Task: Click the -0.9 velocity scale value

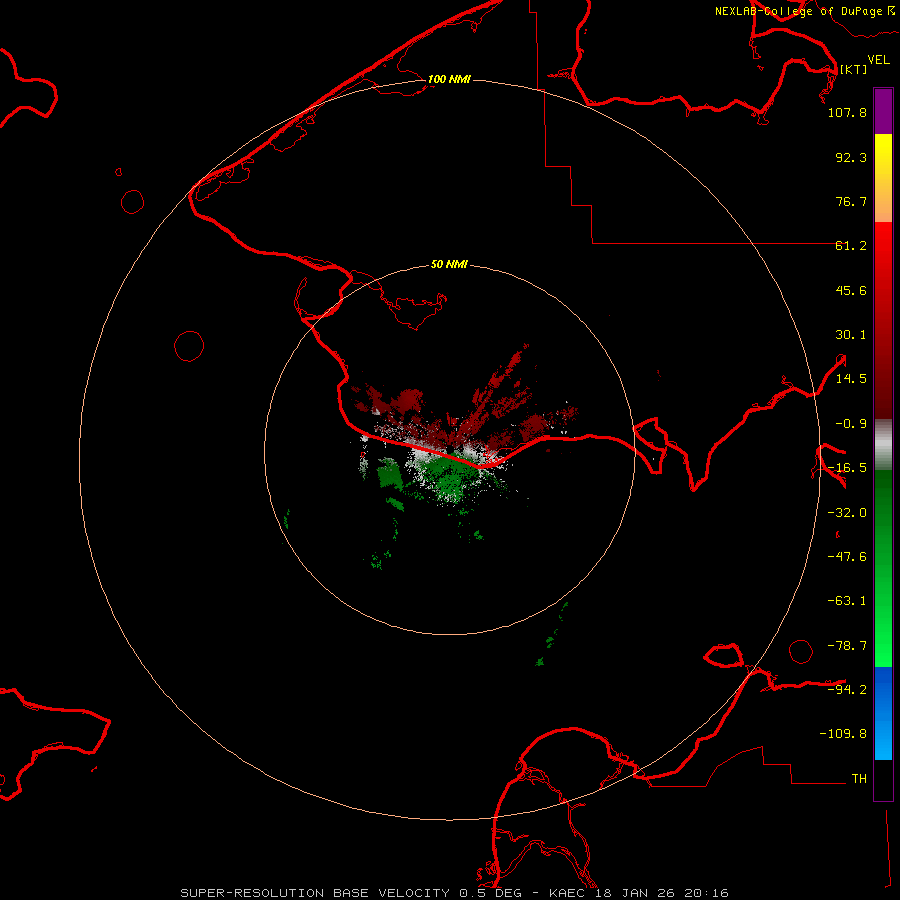Action: click(851, 424)
